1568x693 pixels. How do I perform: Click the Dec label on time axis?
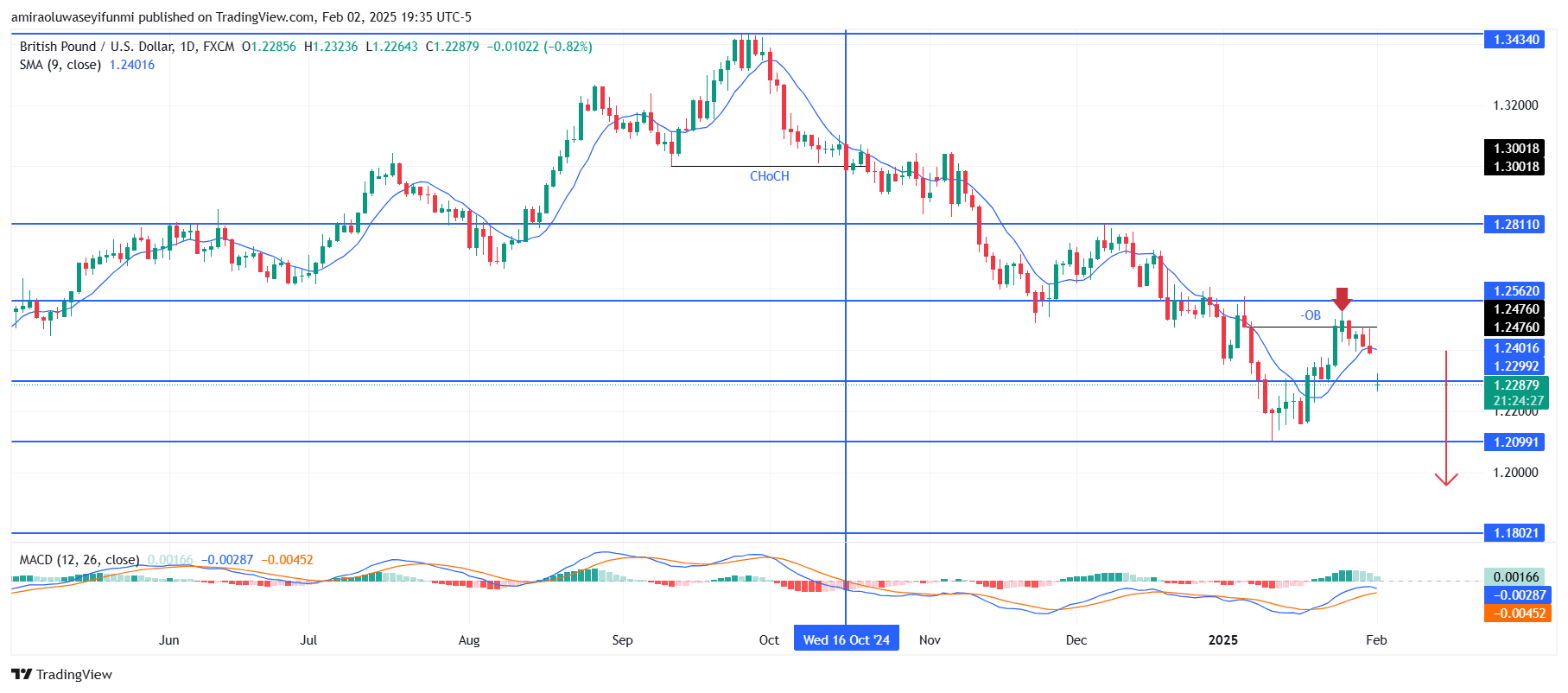tap(1076, 640)
